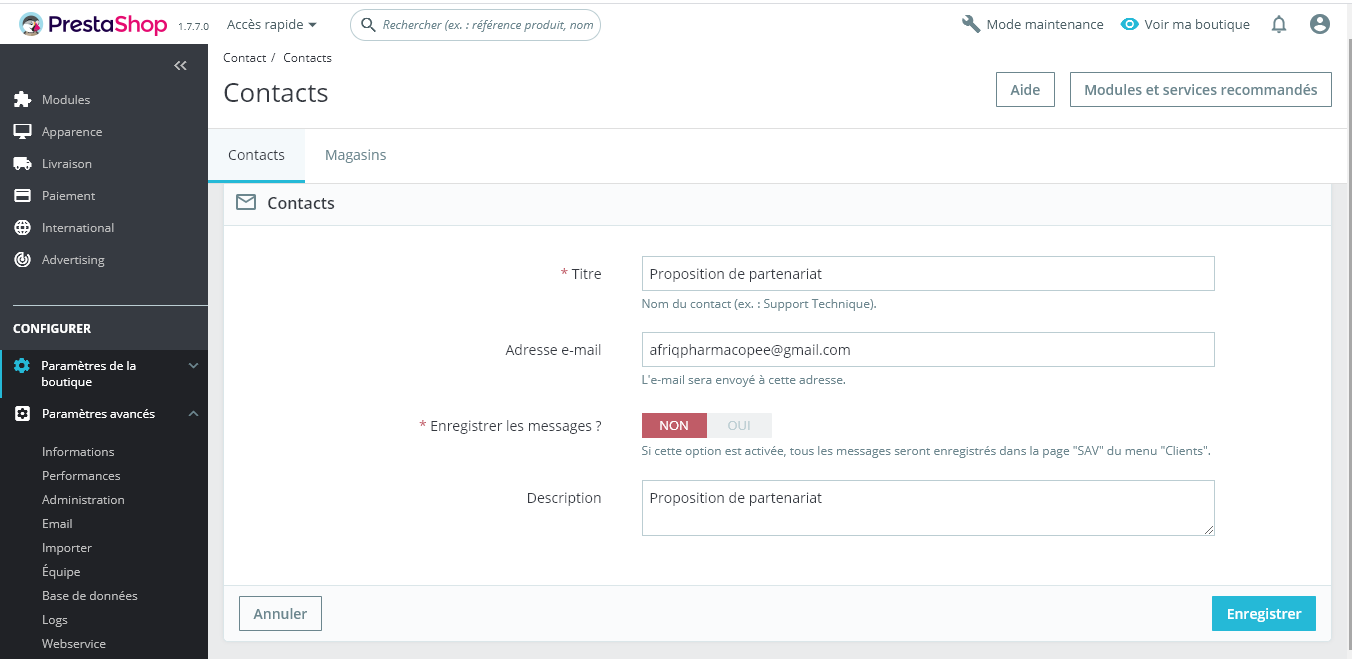Click the Contacts page heading
Screen dimensions: 1352x659
pos(276,93)
